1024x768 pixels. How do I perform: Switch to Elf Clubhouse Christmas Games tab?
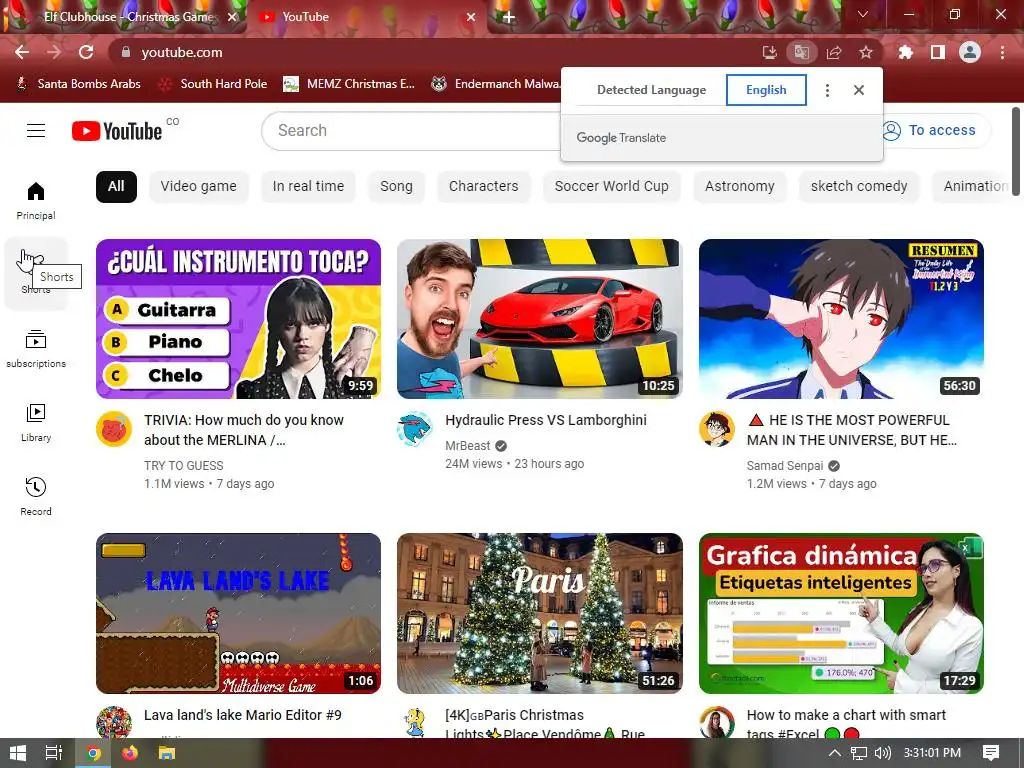click(x=123, y=17)
